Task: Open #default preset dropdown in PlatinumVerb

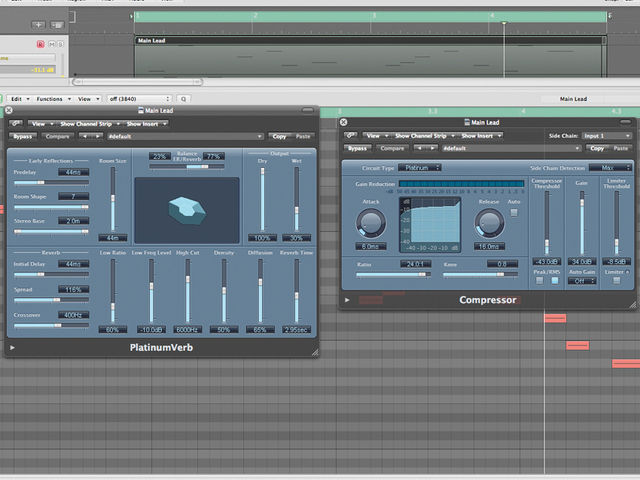Action: [x=185, y=136]
